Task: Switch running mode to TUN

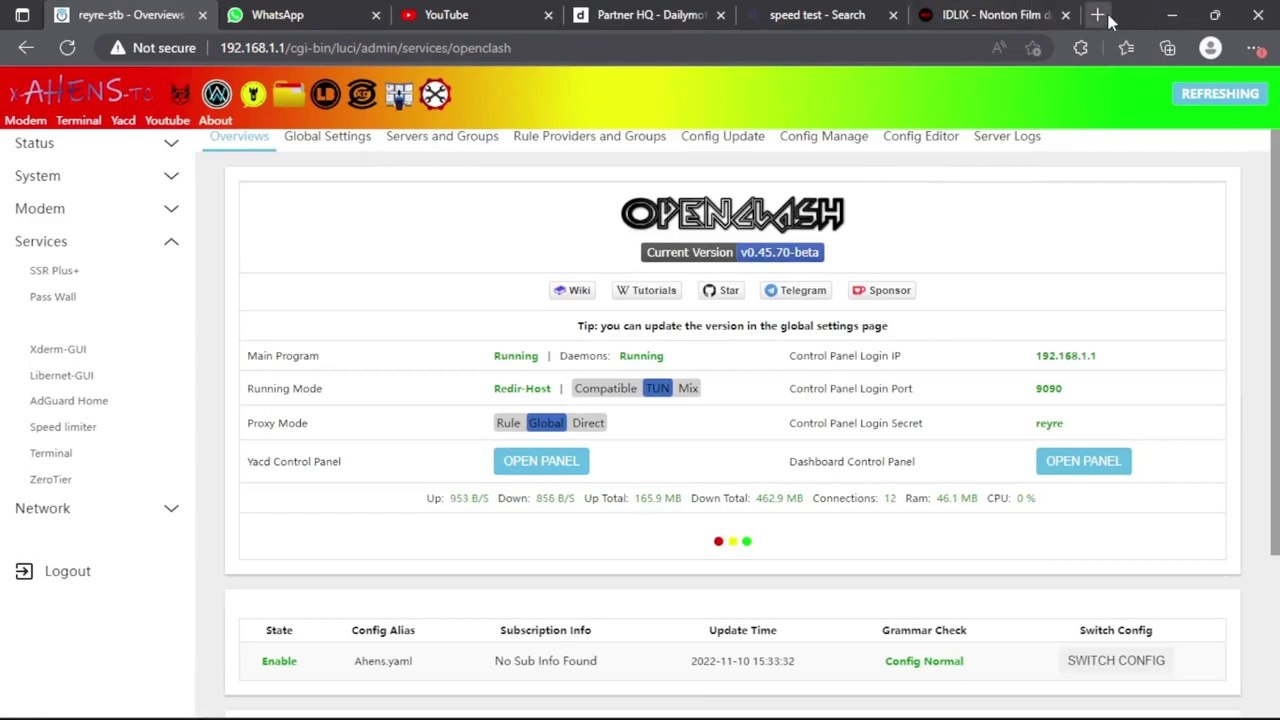Action: pyautogui.click(x=657, y=388)
